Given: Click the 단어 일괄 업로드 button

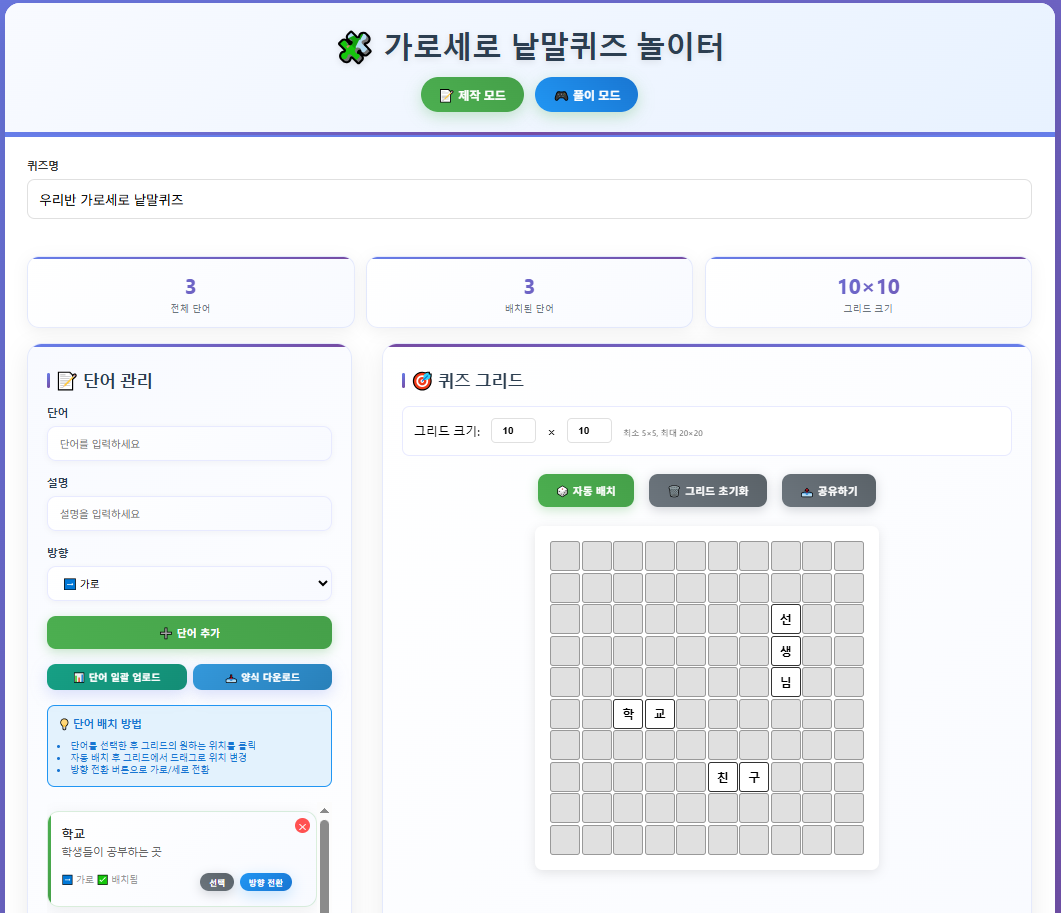Looking at the screenshot, I should pyautogui.click(x=117, y=677).
